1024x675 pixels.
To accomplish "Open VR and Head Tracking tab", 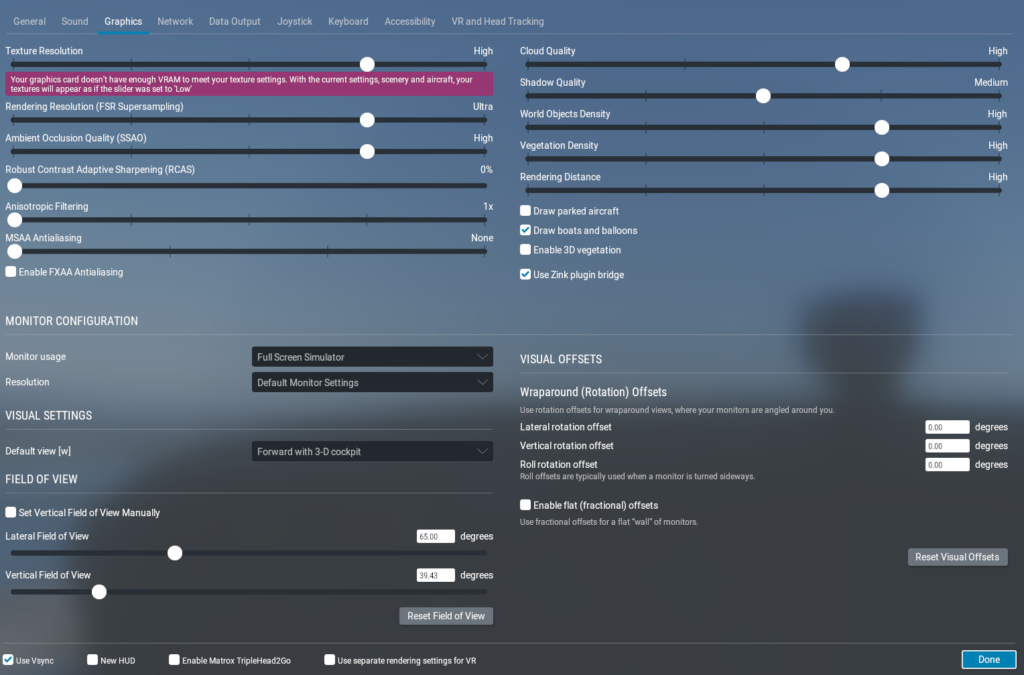I will coord(498,22).
